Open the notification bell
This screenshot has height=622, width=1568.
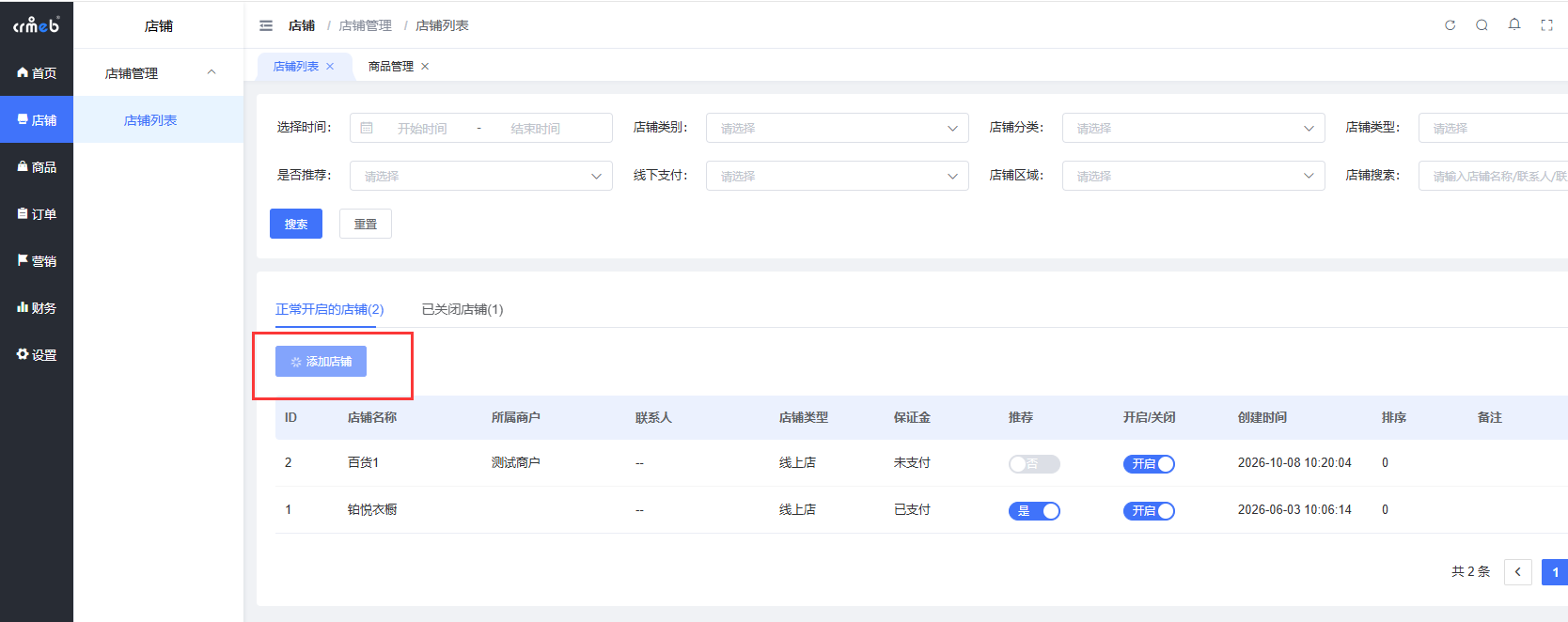1514,24
